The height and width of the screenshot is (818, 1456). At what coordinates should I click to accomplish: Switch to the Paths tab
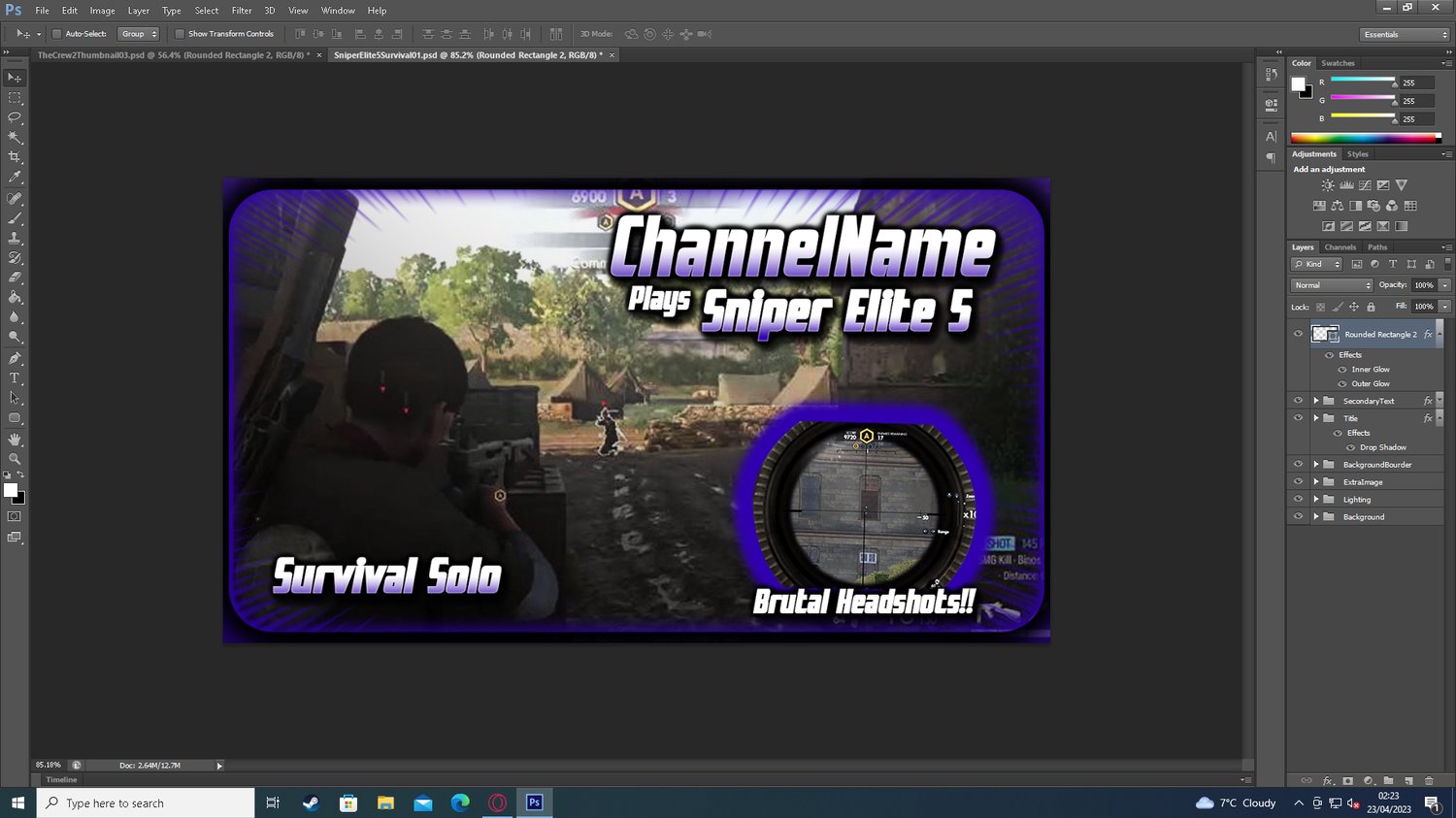click(x=1377, y=247)
